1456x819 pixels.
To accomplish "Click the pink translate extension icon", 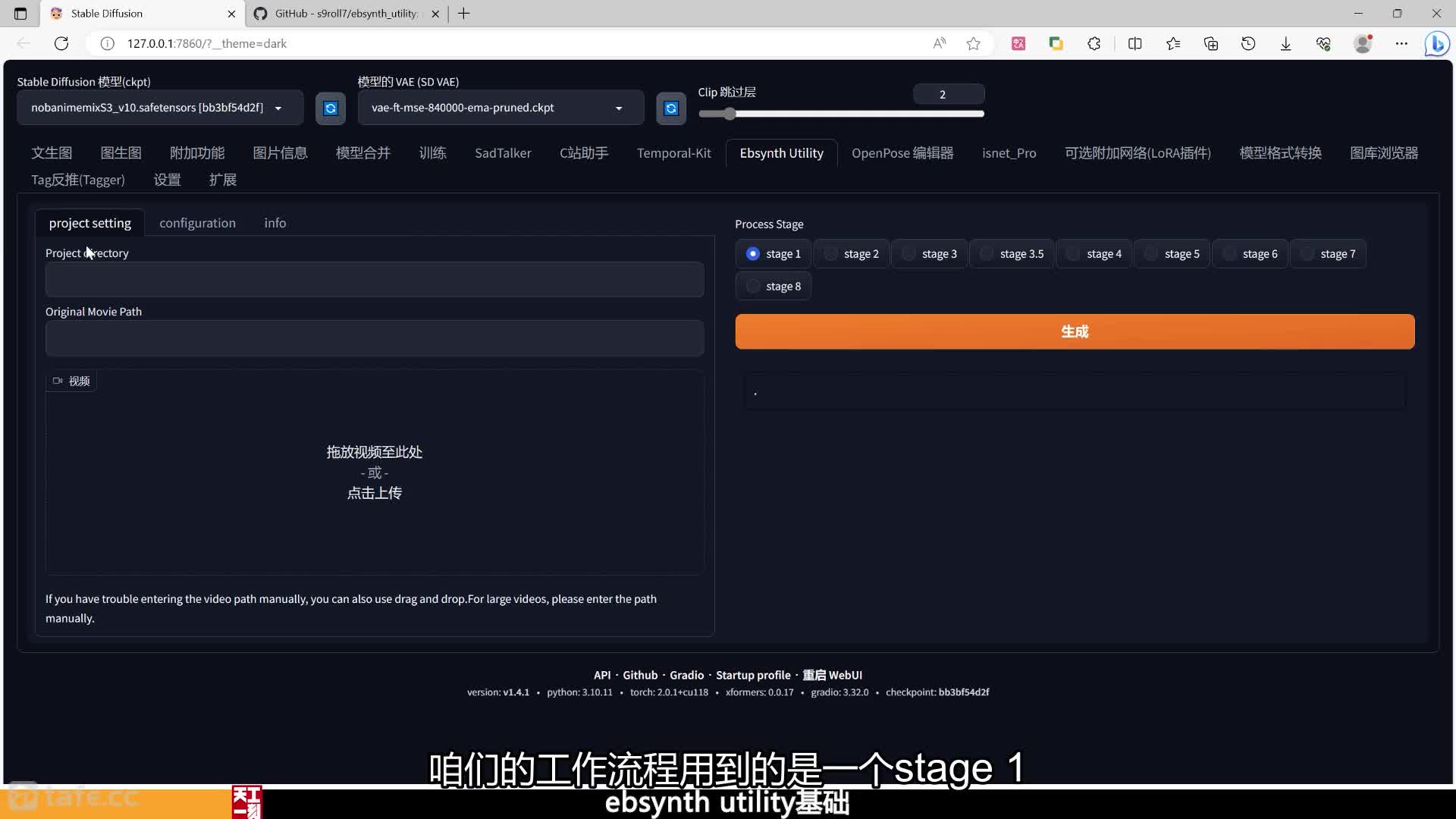I will pyautogui.click(x=1018, y=43).
